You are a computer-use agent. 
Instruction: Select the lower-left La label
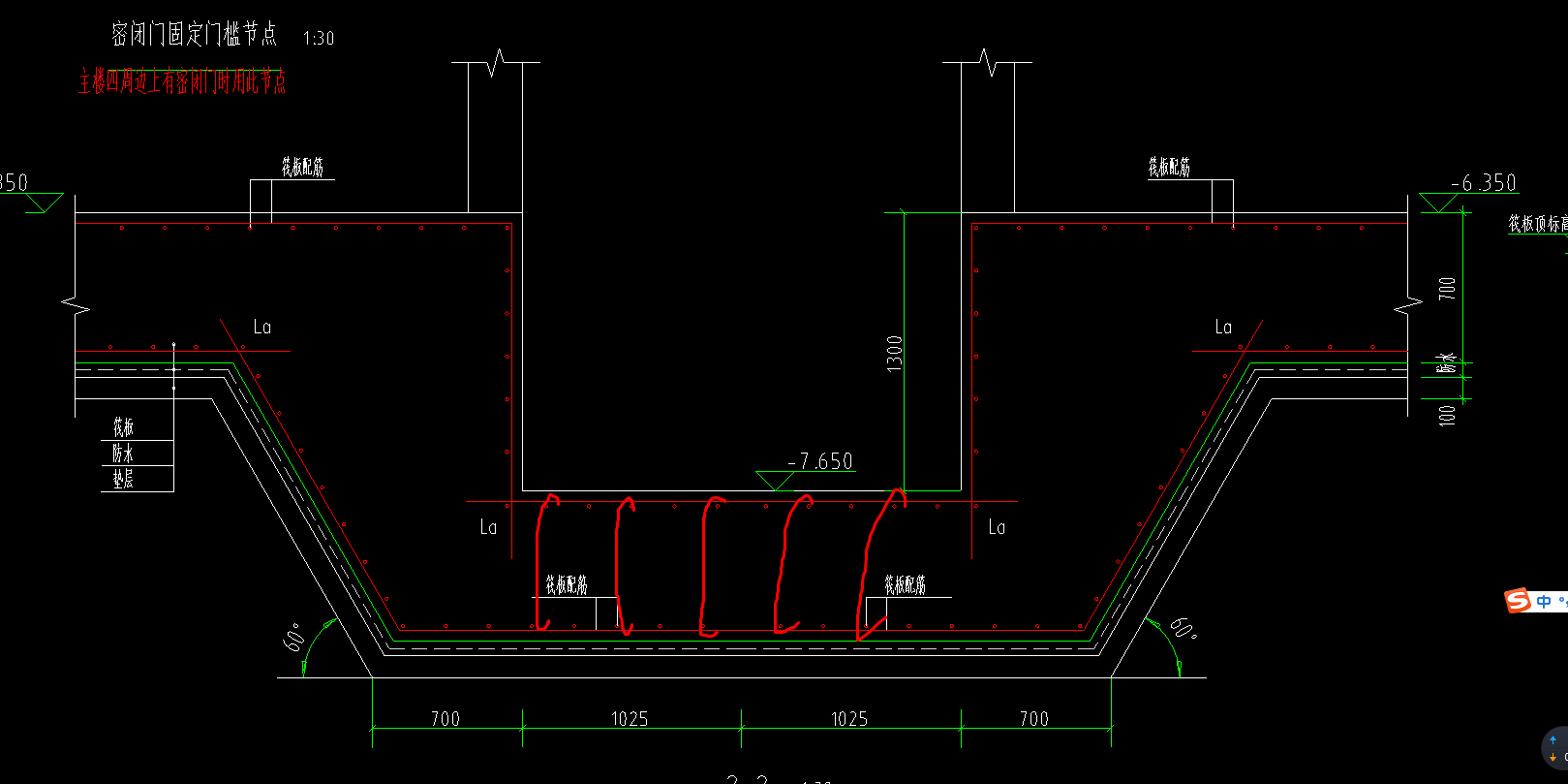(x=488, y=527)
